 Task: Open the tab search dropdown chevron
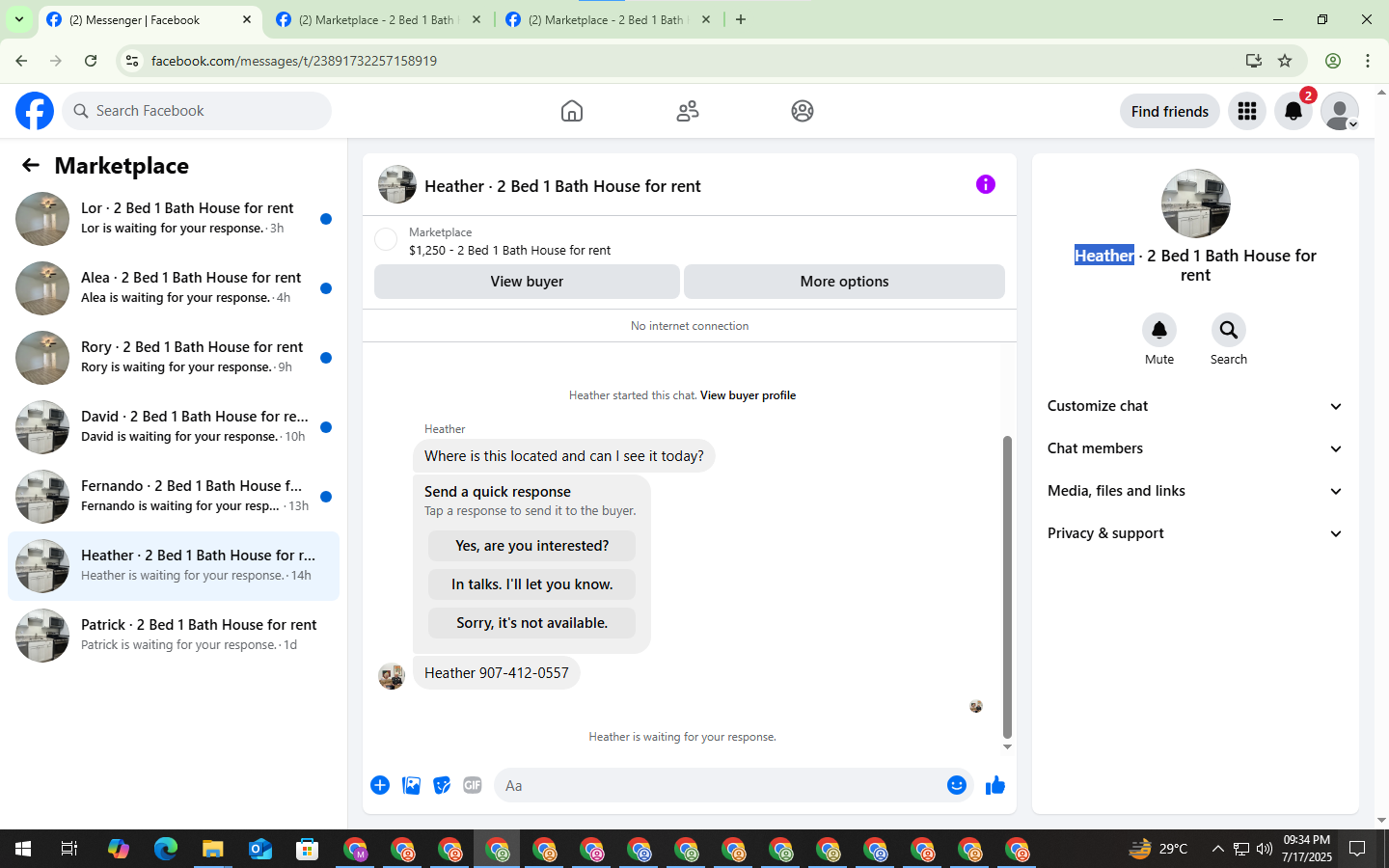[x=19, y=19]
